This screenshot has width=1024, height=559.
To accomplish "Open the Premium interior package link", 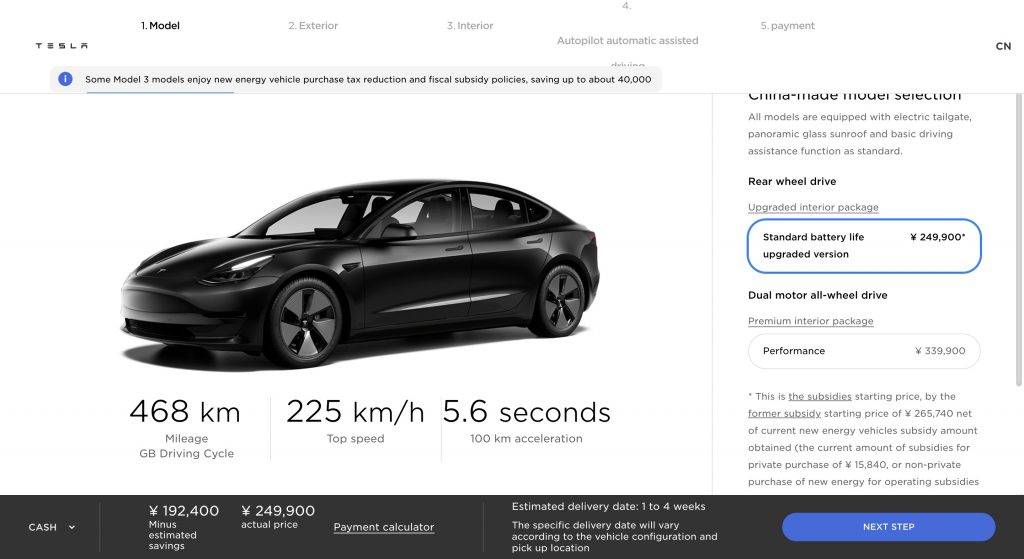I will pyautogui.click(x=810, y=321).
